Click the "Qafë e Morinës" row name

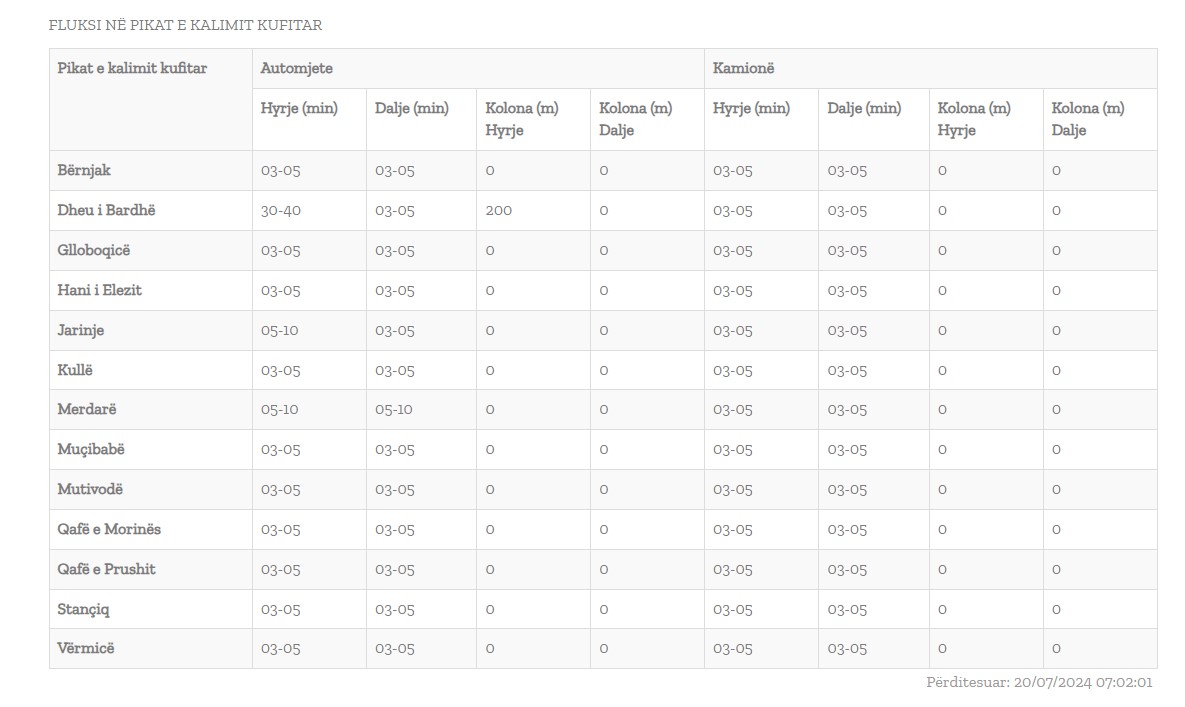pyautogui.click(x=109, y=529)
